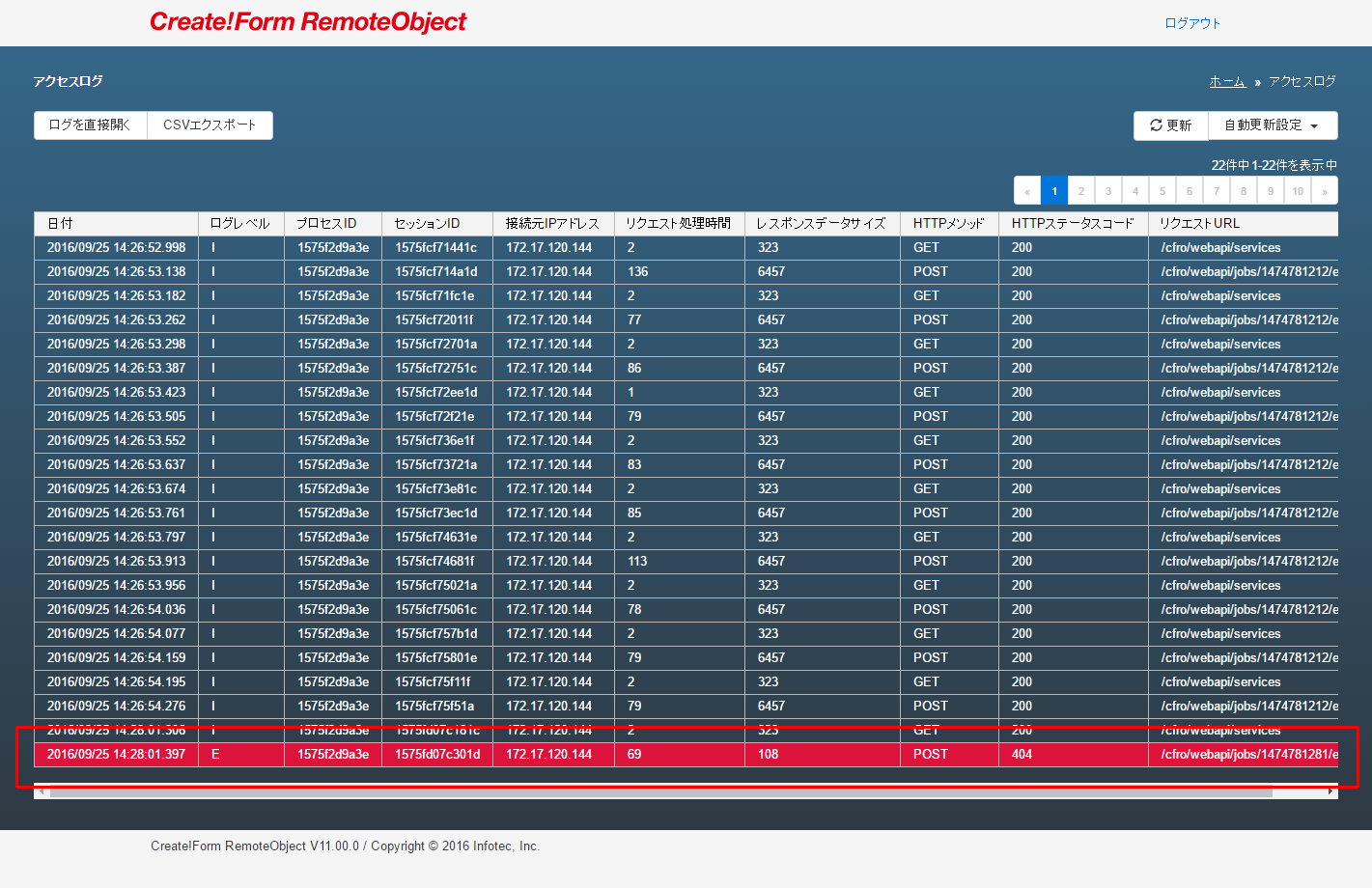This screenshot has width=1372, height=888.
Task: Click the HTTPステータスコード column header
Action: pos(1072,223)
